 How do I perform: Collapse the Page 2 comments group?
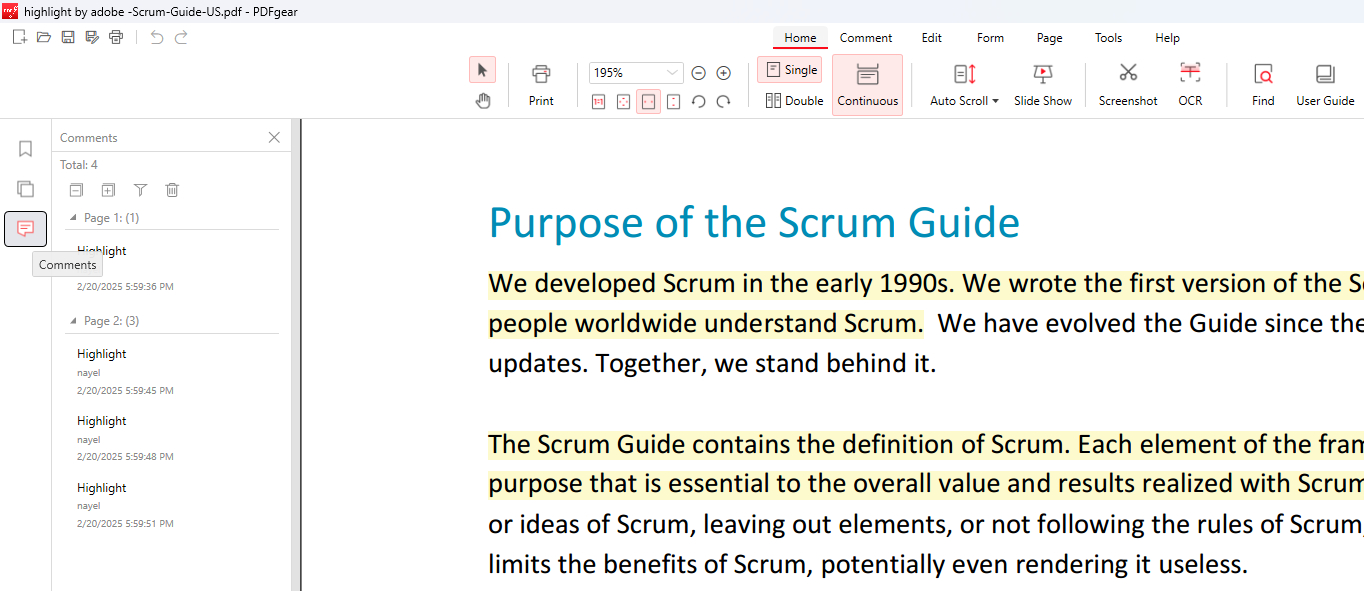(72, 321)
